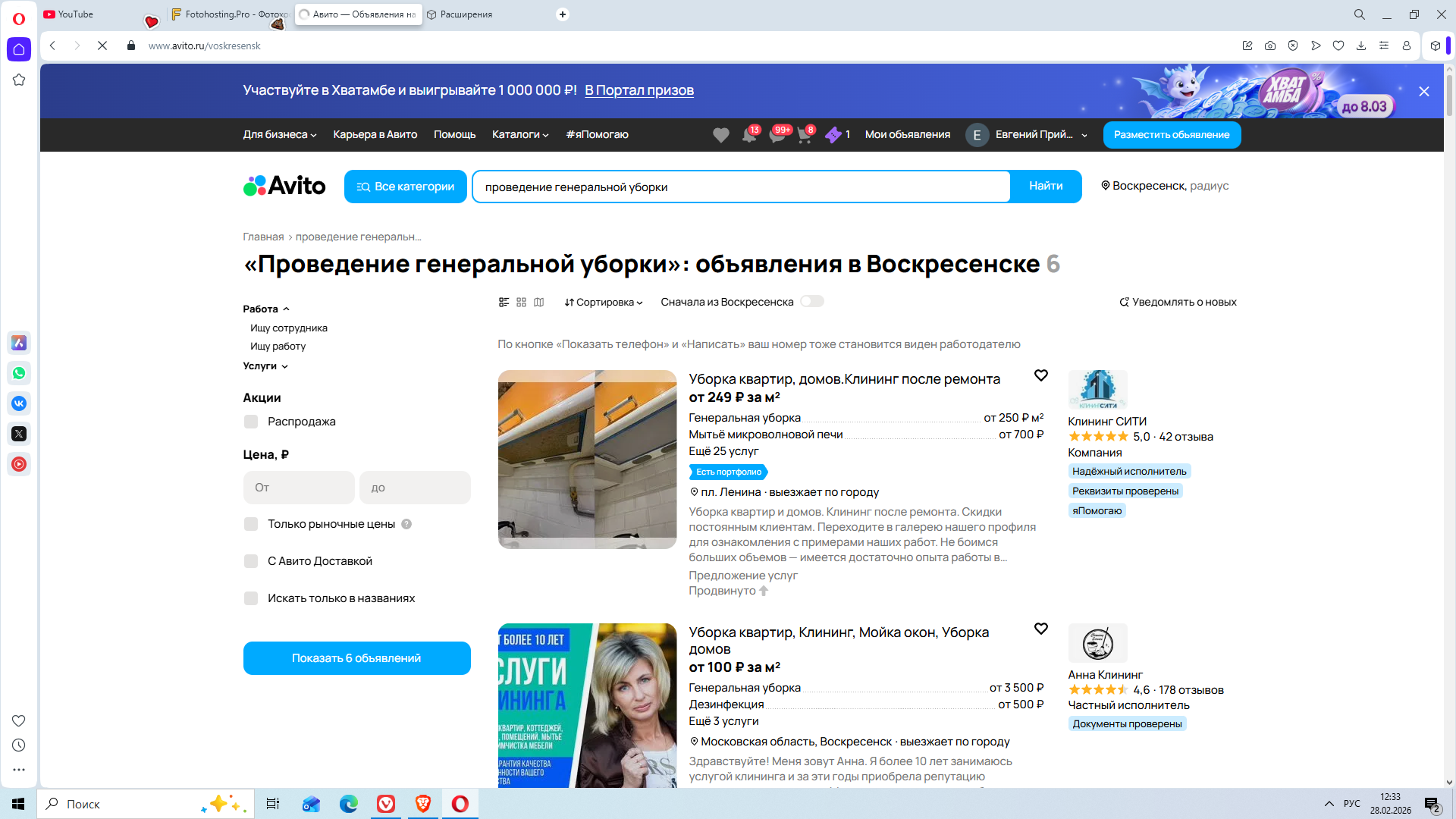Open the notifications bell icon

(x=748, y=136)
